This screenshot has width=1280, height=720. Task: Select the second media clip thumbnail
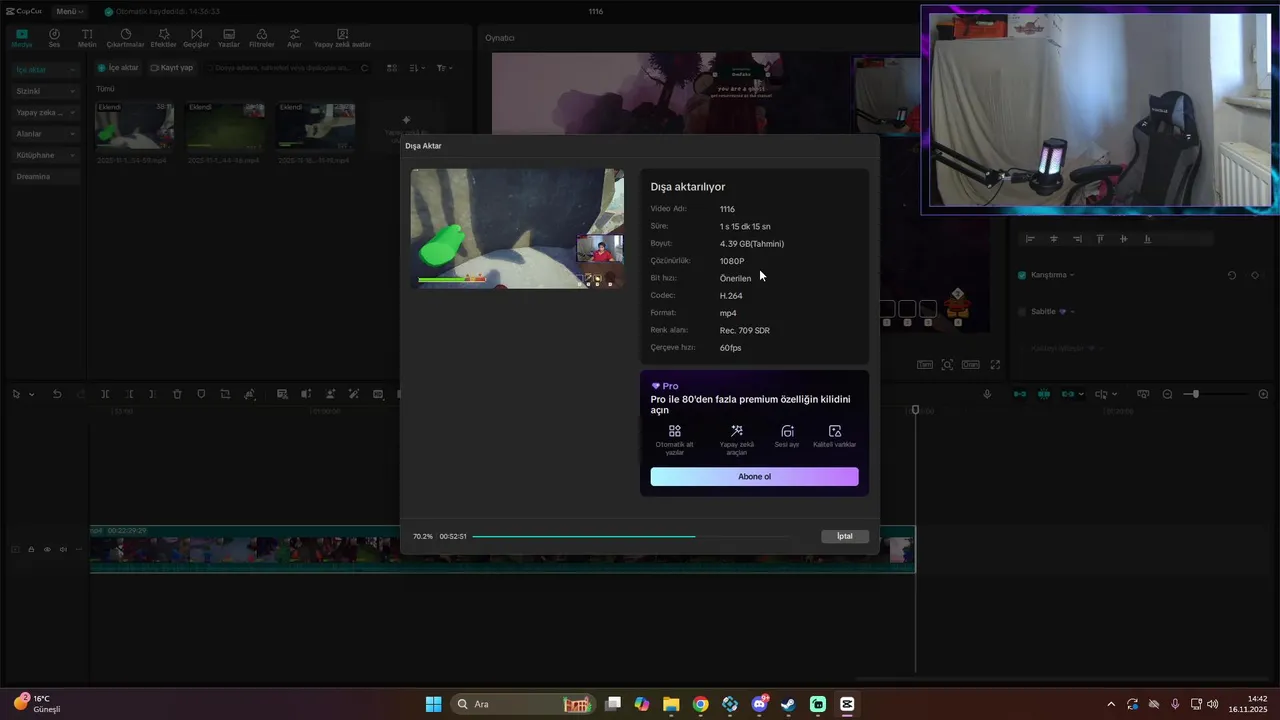pyautogui.click(x=225, y=126)
